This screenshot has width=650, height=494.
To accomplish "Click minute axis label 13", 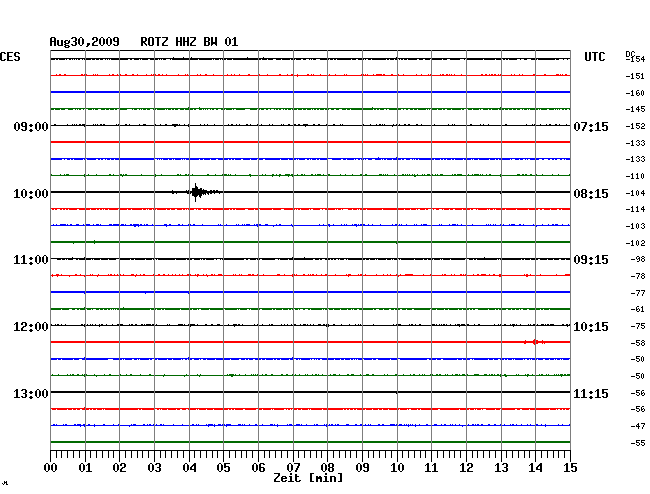I will point(501,468).
